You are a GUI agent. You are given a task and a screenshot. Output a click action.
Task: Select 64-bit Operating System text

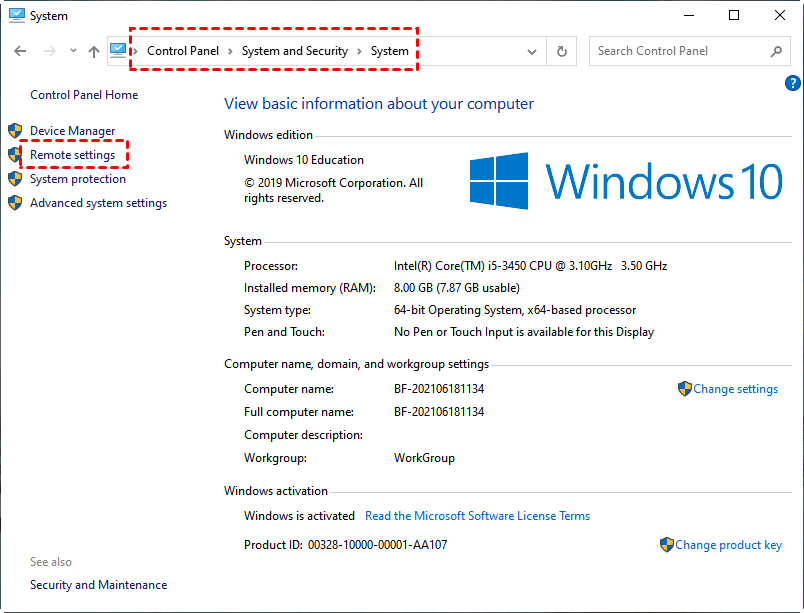pos(515,310)
